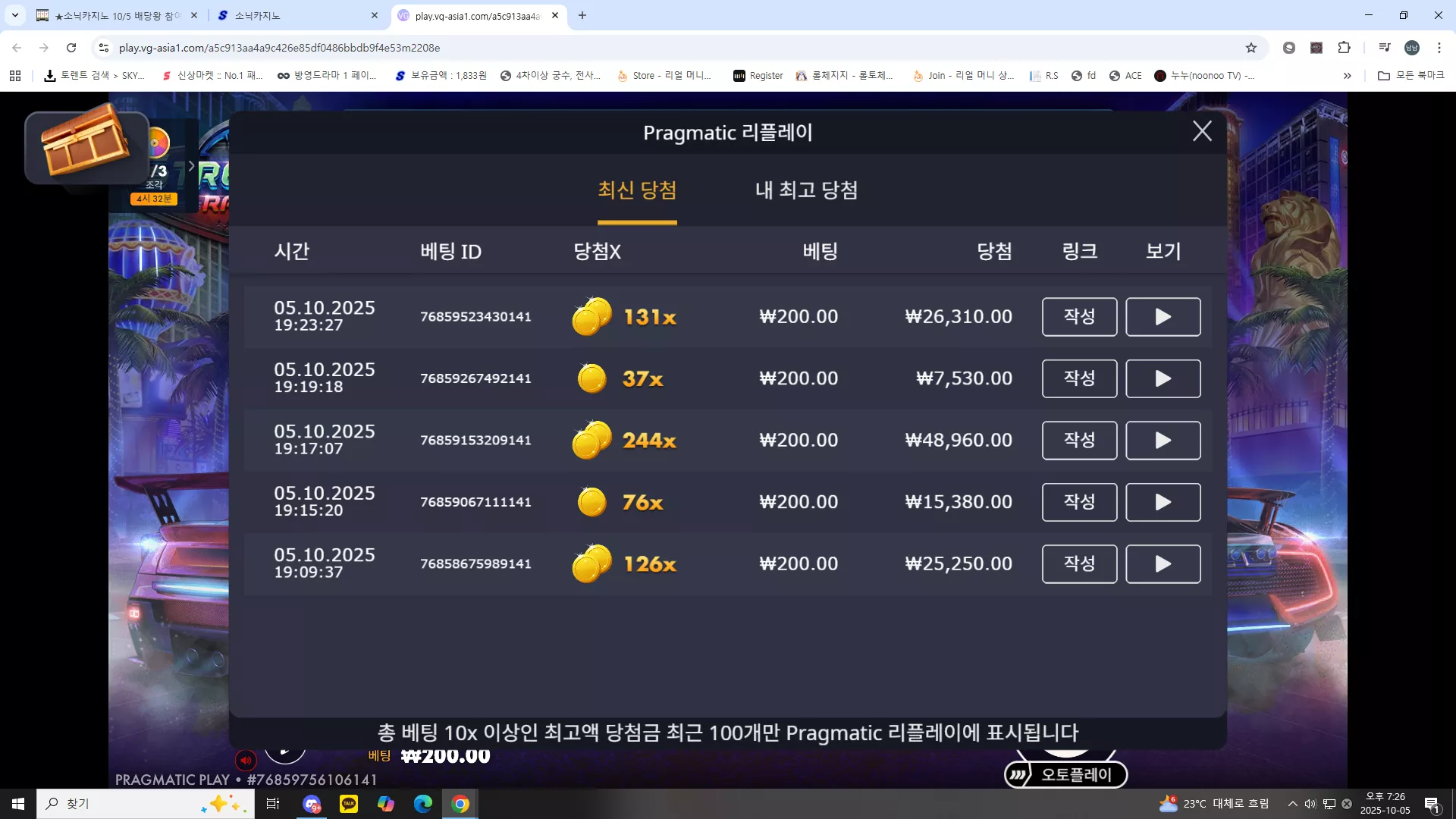Switch to the 최신 당첨 tab

[637, 190]
